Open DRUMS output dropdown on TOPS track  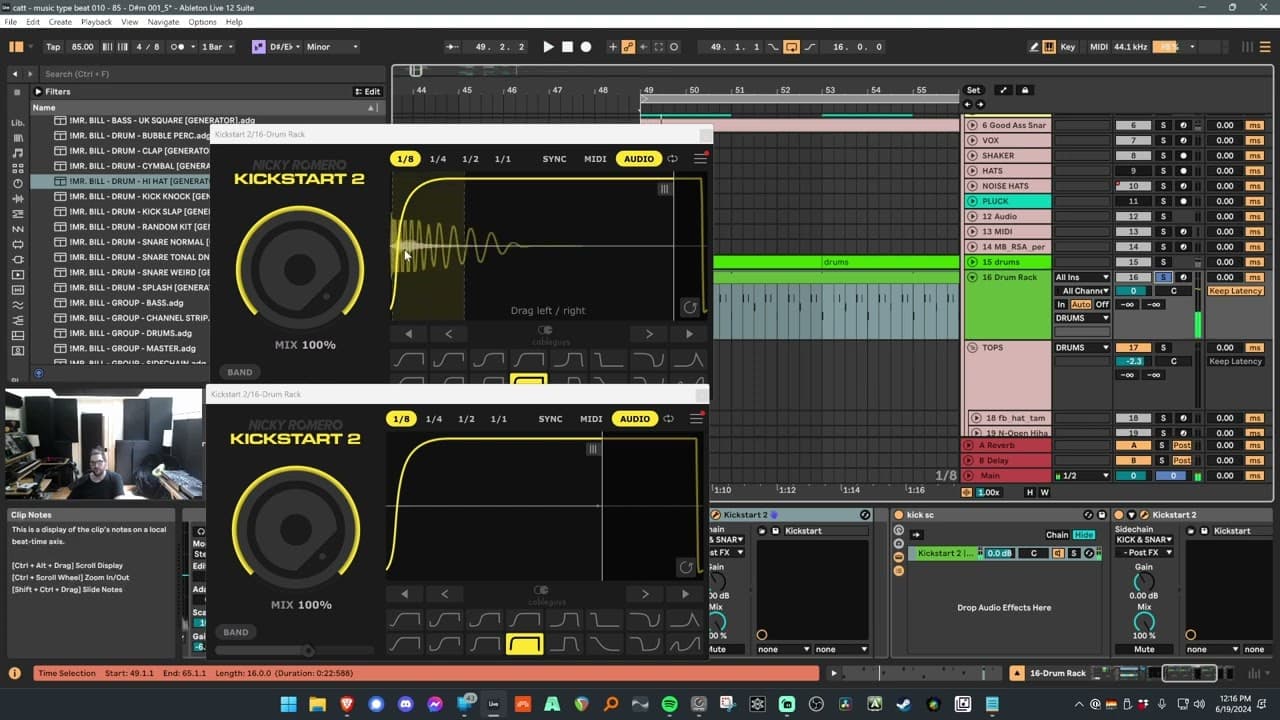coord(1083,348)
